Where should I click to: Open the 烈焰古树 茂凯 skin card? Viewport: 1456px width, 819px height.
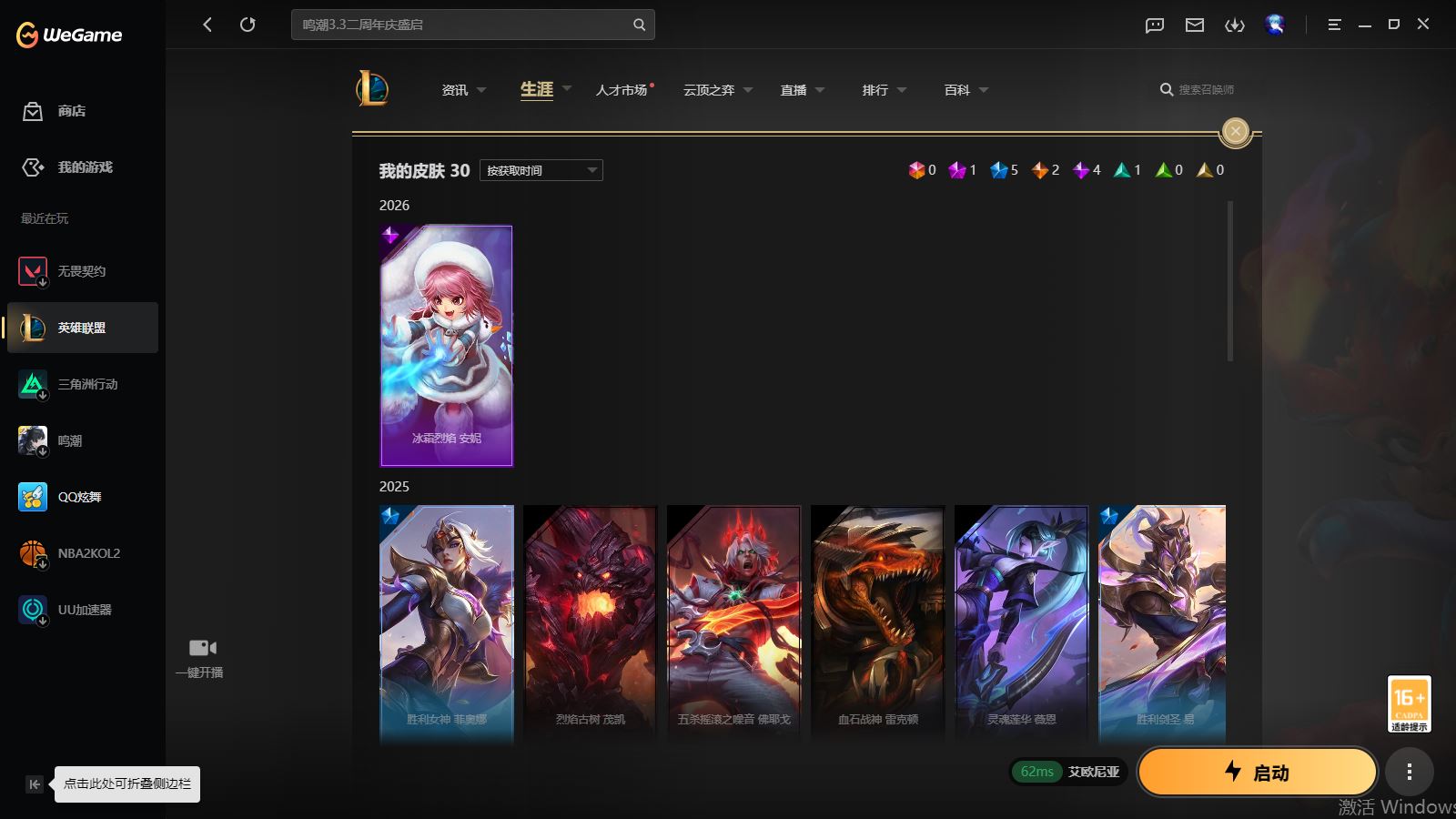click(x=590, y=624)
